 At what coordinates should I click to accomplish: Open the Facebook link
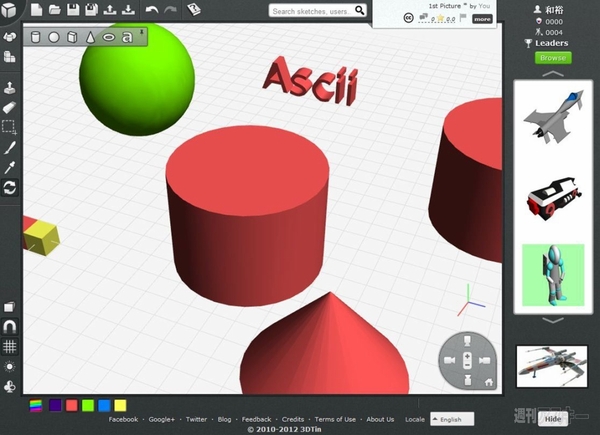[x=123, y=419]
